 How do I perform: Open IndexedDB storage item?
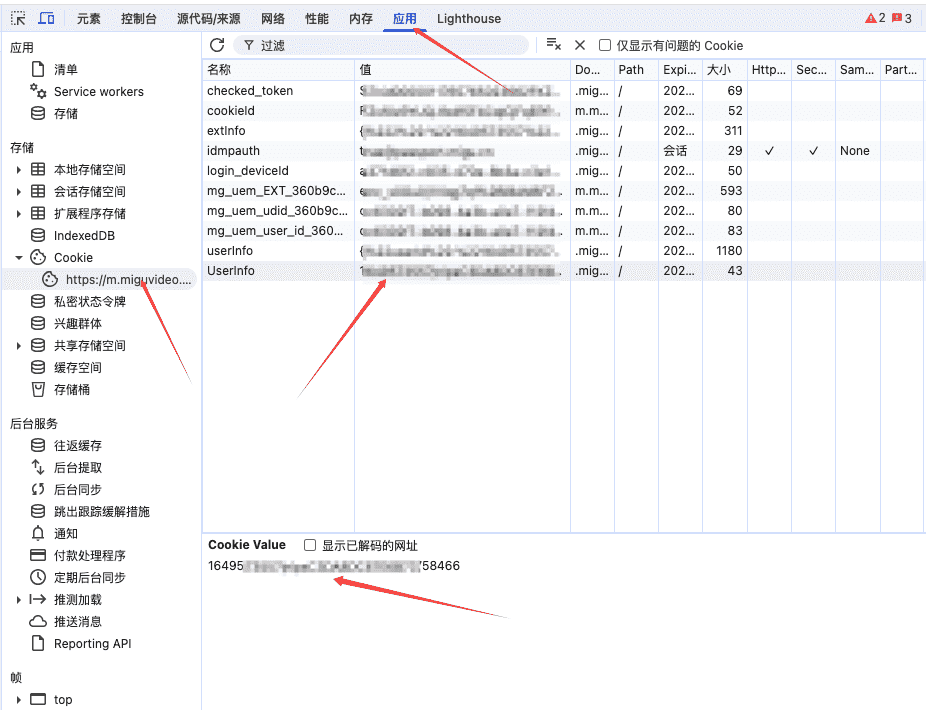(x=84, y=236)
